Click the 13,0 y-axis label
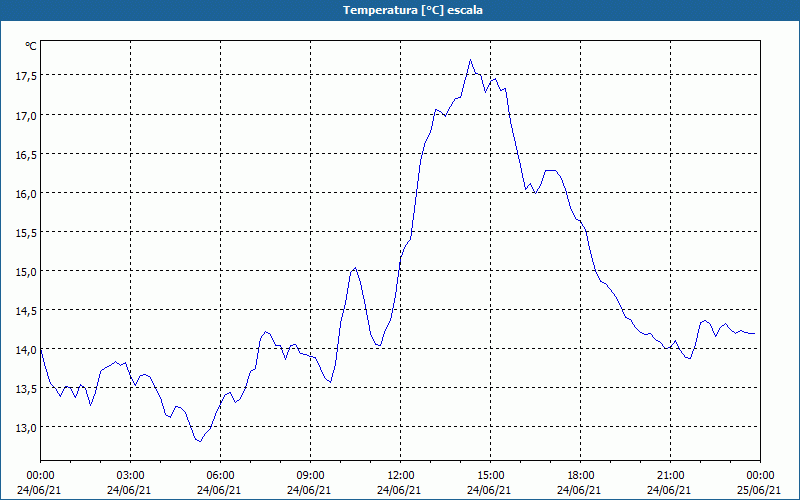 (x=26, y=428)
